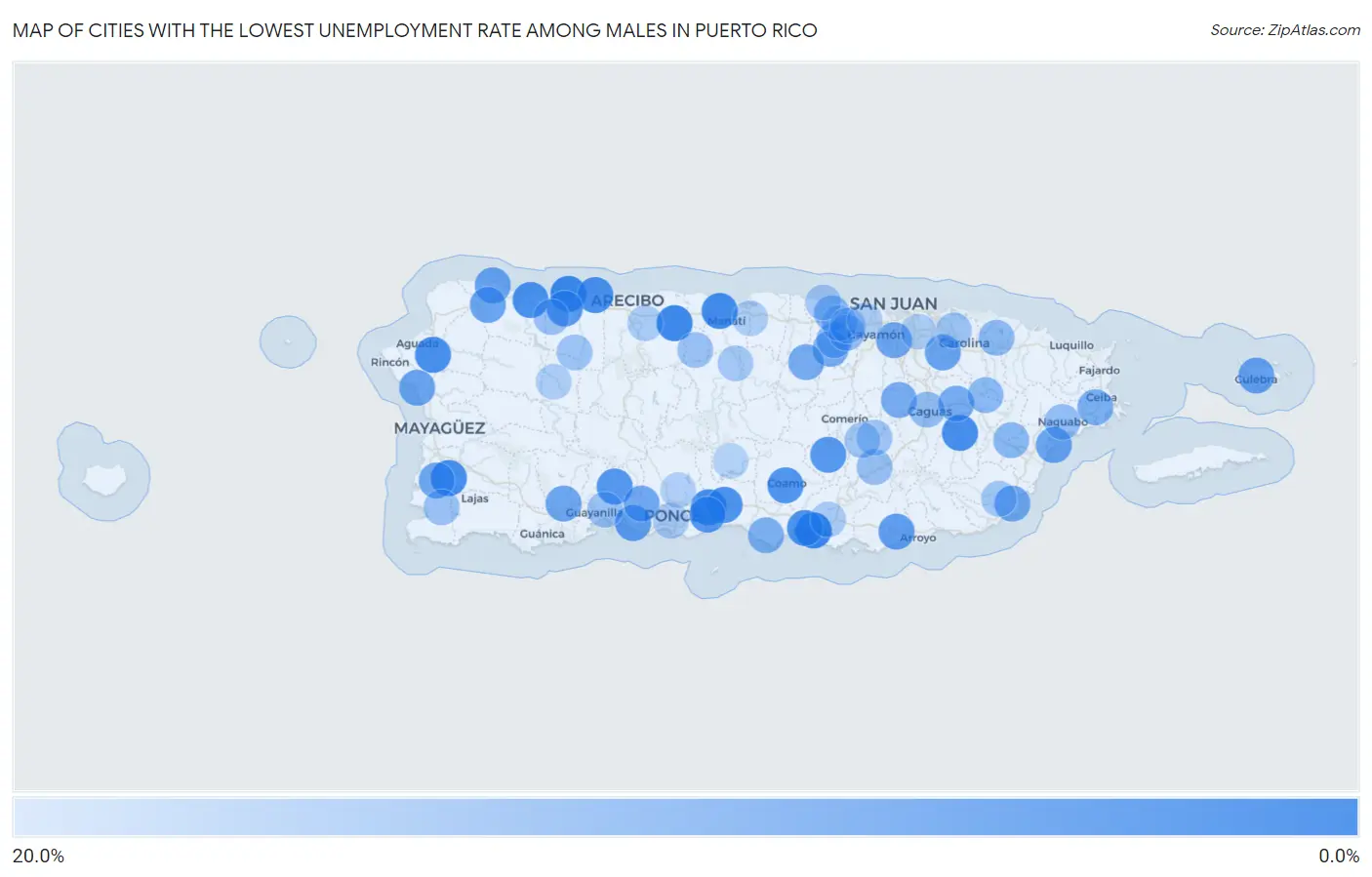Click the Luquillo map label
1372x877 pixels.
pyautogui.click(x=1071, y=345)
